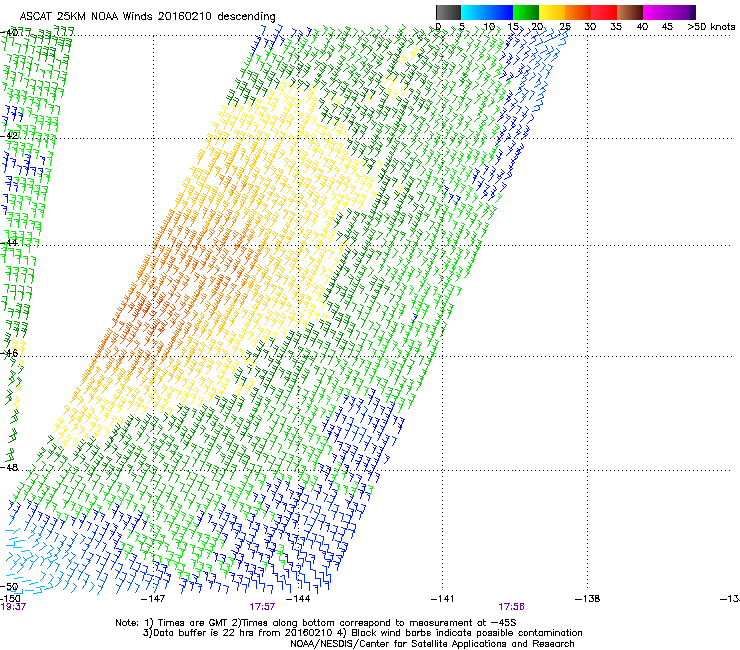740x650 pixels.
Task: Click the '30' legend scale label
Action: click(590, 27)
